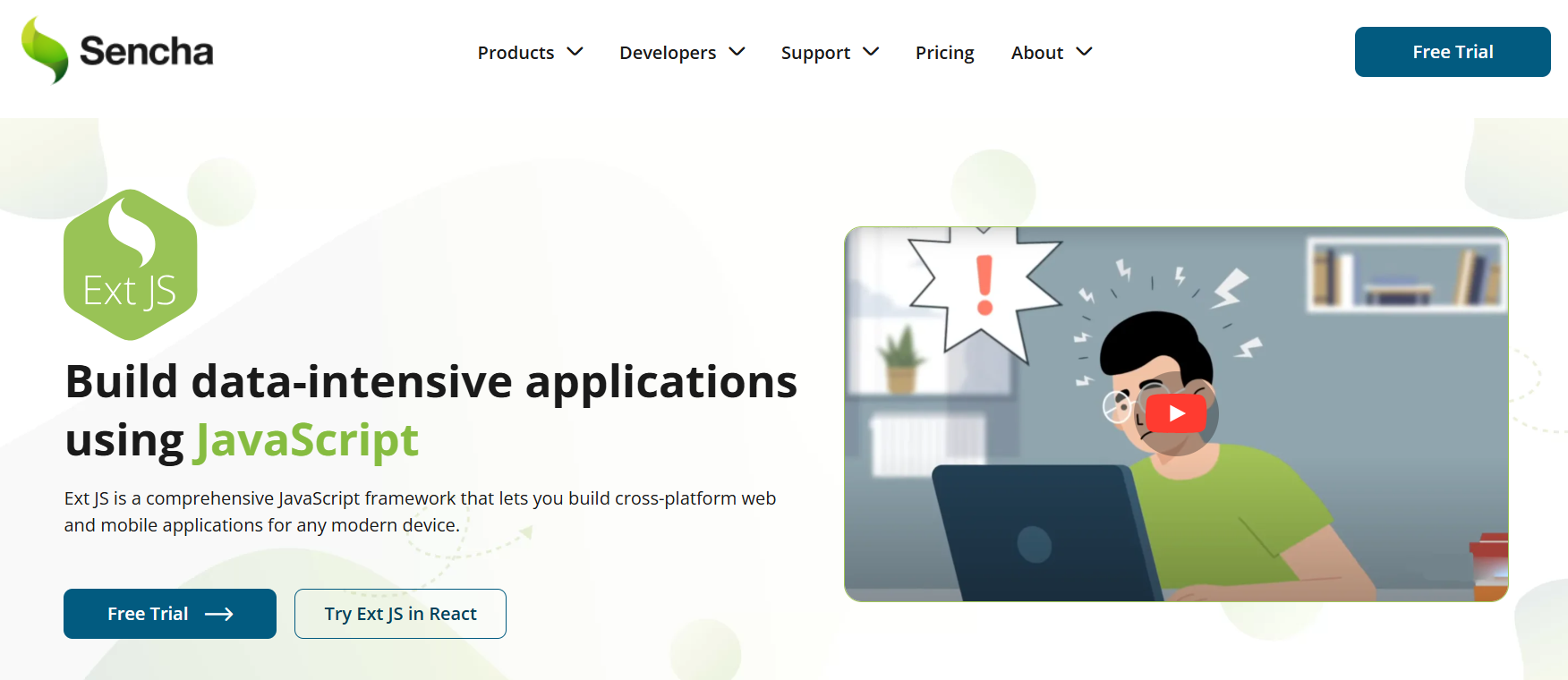
Task: Open the About menu
Action: [1037, 53]
